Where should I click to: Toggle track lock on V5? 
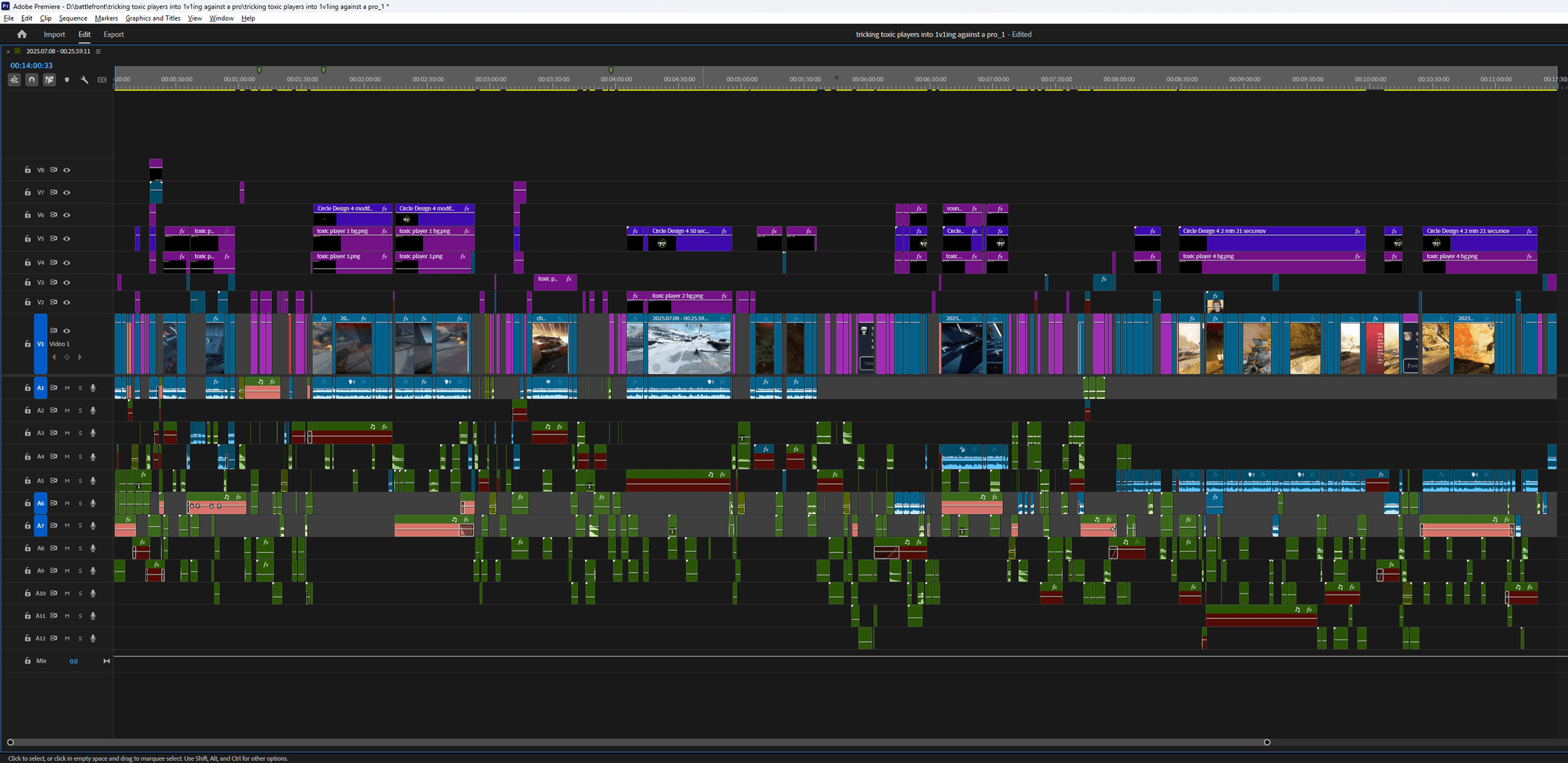[28, 238]
